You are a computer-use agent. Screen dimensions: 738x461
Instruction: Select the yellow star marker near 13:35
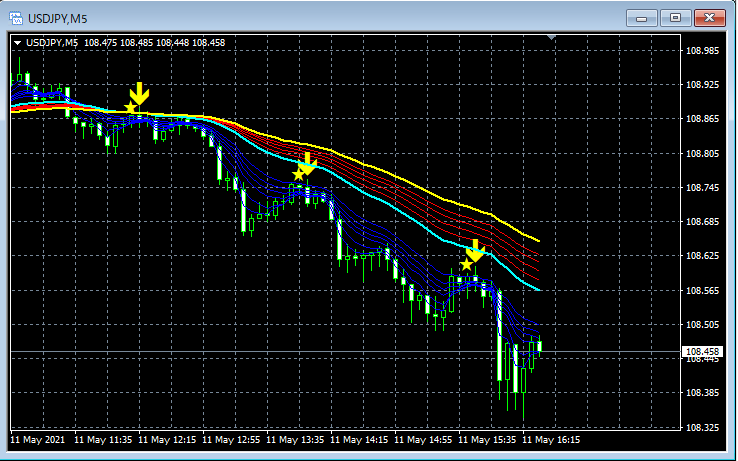[x=298, y=175]
